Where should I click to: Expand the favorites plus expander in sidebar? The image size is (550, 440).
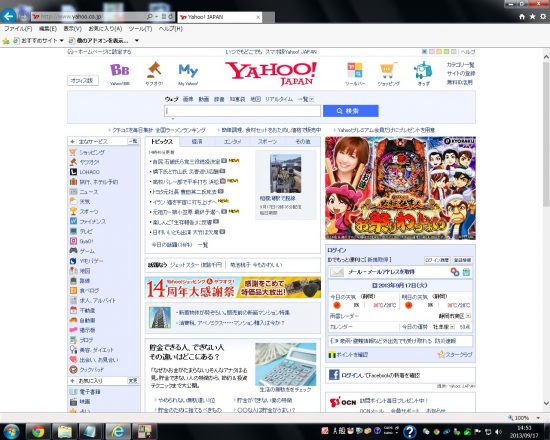72,381
